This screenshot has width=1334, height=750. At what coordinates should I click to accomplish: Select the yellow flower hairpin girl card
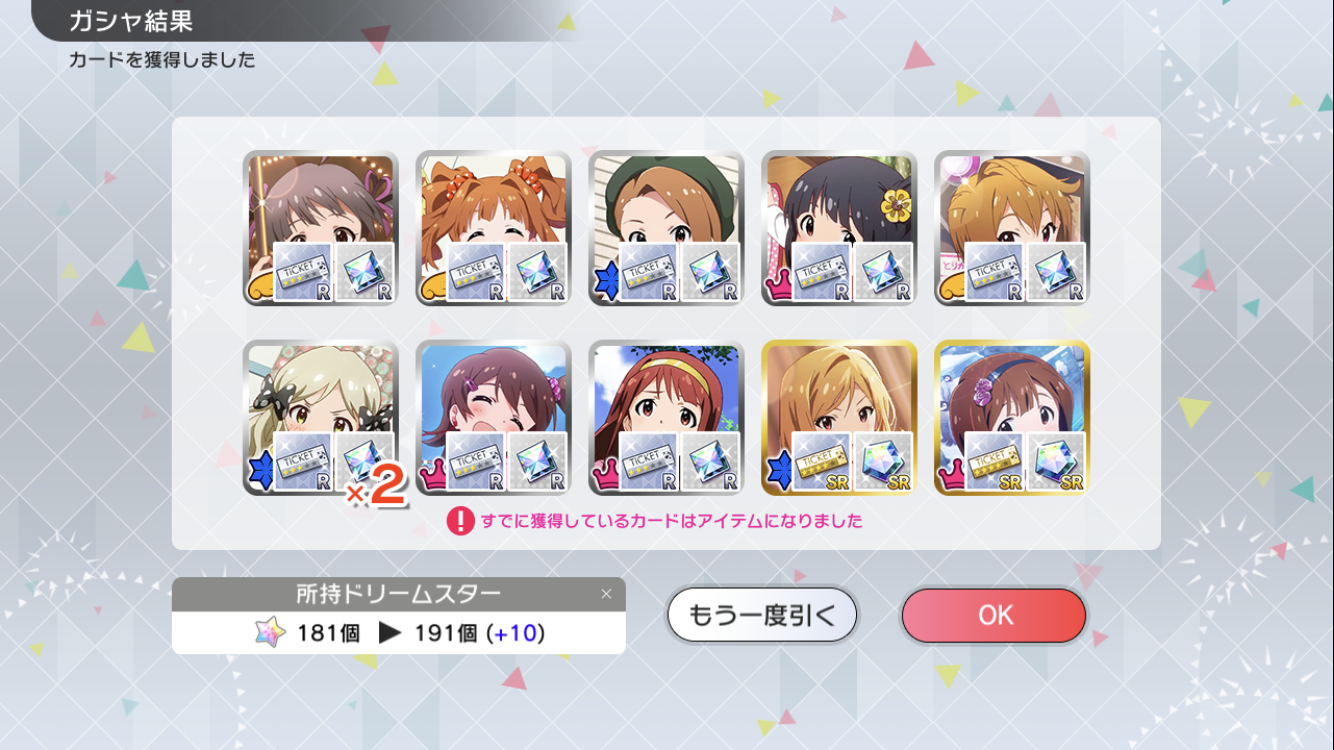click(839, 228)
